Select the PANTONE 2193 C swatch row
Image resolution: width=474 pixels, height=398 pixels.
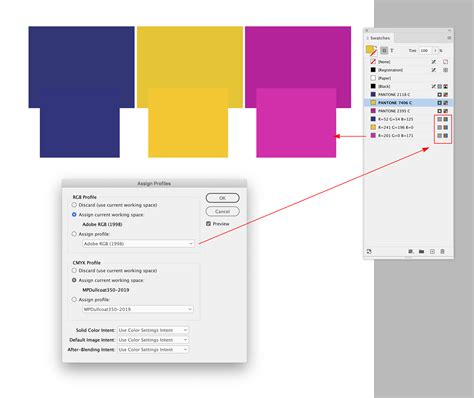pyautogui.click(x=409, y=111)
